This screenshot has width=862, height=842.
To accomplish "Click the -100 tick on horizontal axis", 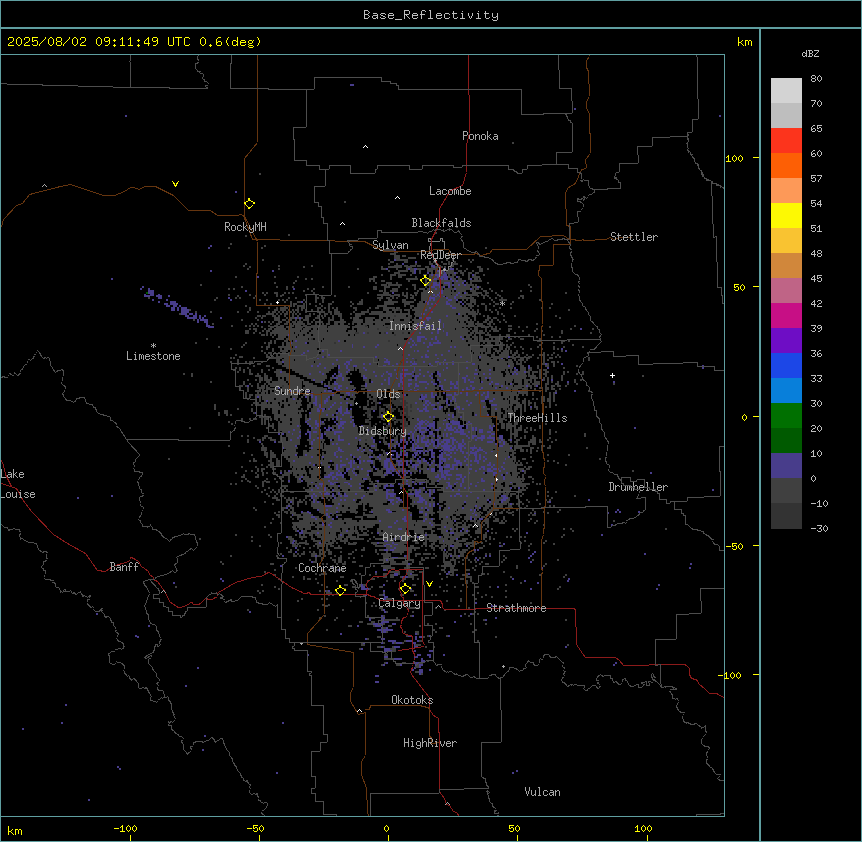I will pyautogui.click(x=125, y=828).
